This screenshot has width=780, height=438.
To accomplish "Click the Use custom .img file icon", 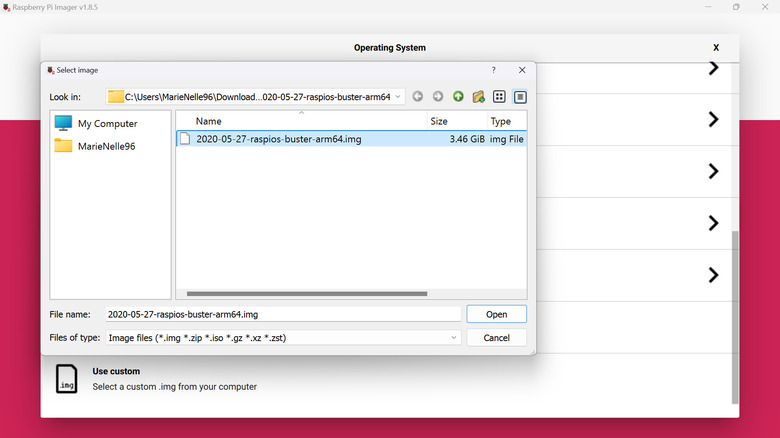I will [x=66, y=379].
